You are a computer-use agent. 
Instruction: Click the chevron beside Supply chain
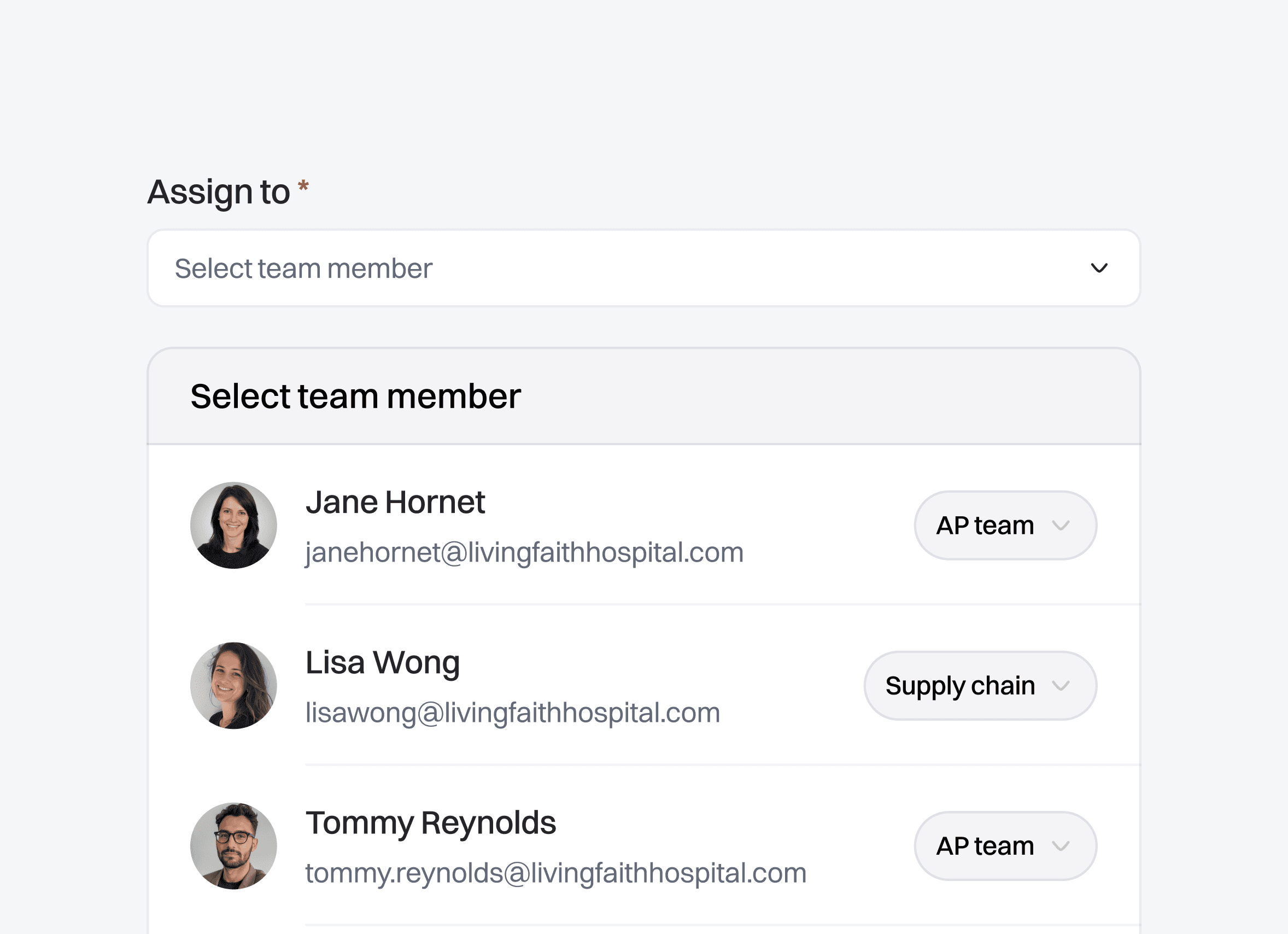(x=1060, y=686)
